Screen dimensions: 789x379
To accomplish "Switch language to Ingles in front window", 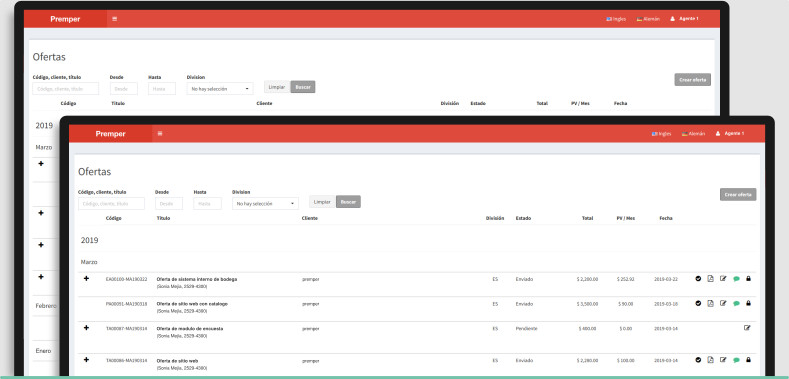I will click(x=661, y=134).
